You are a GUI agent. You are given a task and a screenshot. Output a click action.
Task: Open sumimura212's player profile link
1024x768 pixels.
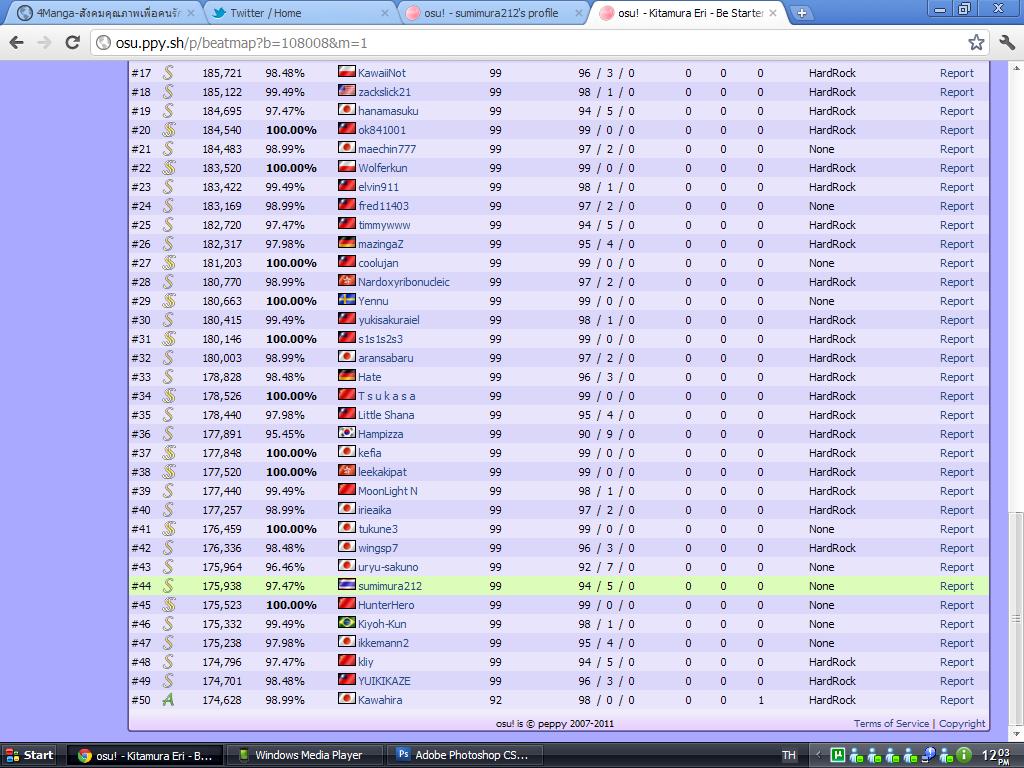(x=390, y=586)
